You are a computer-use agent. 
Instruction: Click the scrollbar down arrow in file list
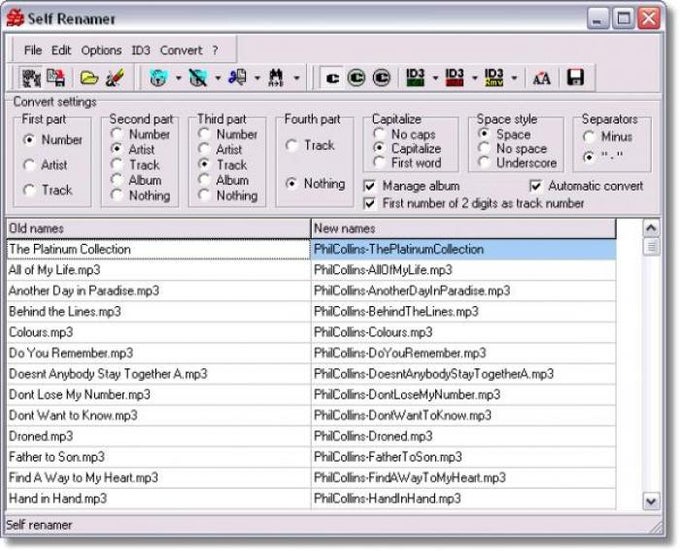tap(651, 501)
